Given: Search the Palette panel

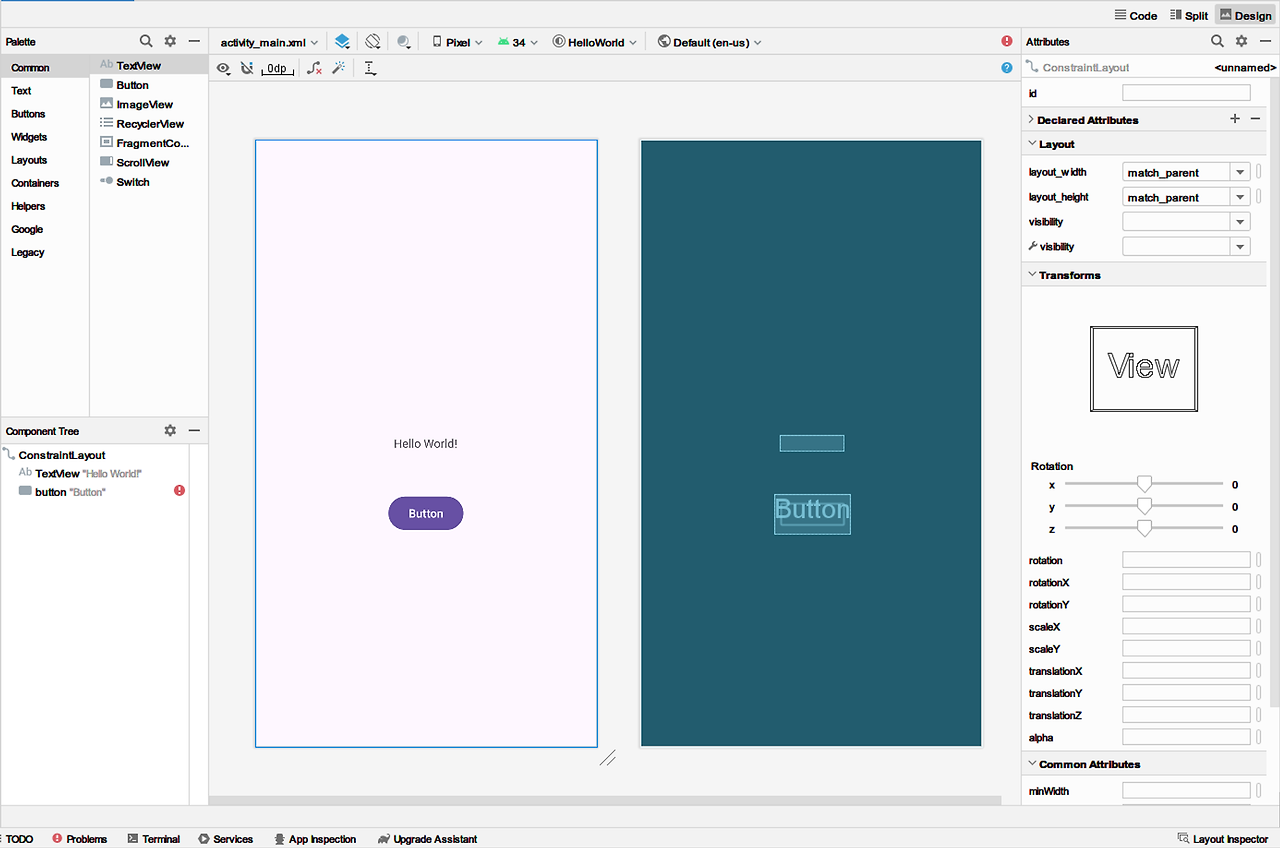Looking at the screenshot, I should pos(146,41).
